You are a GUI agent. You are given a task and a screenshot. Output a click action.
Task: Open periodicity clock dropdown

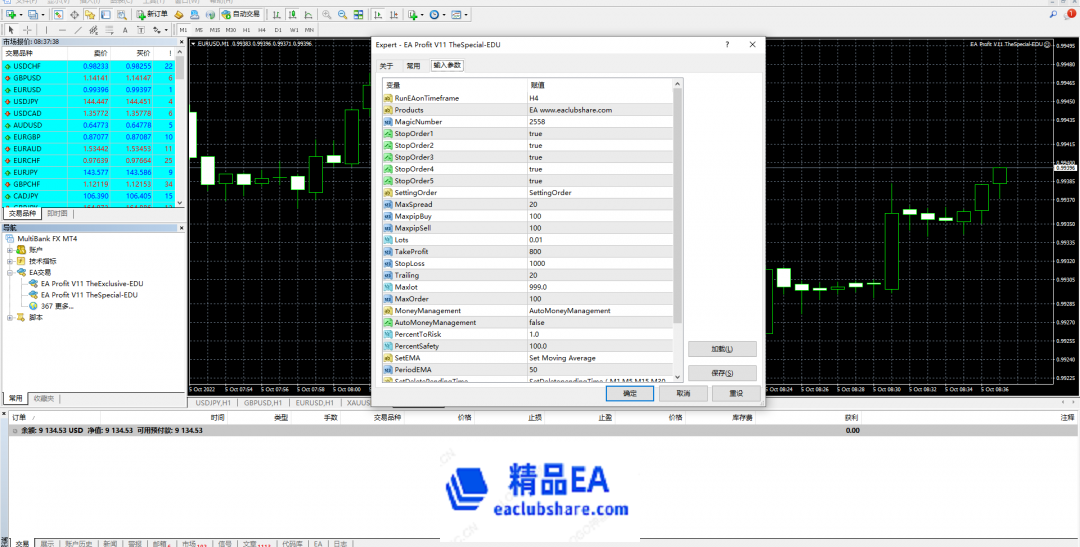pos(437,14)
